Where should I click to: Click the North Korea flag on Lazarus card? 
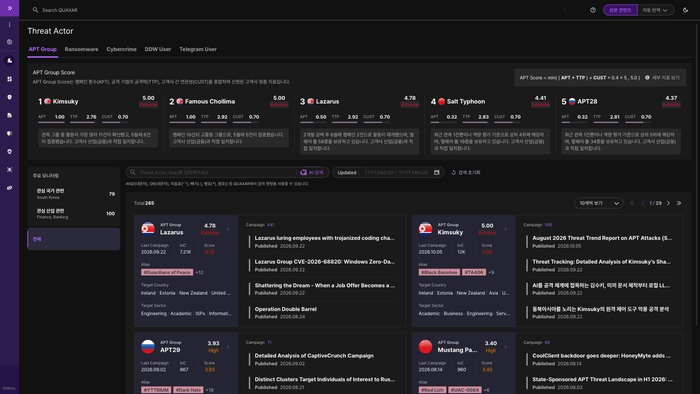(148, 228)
